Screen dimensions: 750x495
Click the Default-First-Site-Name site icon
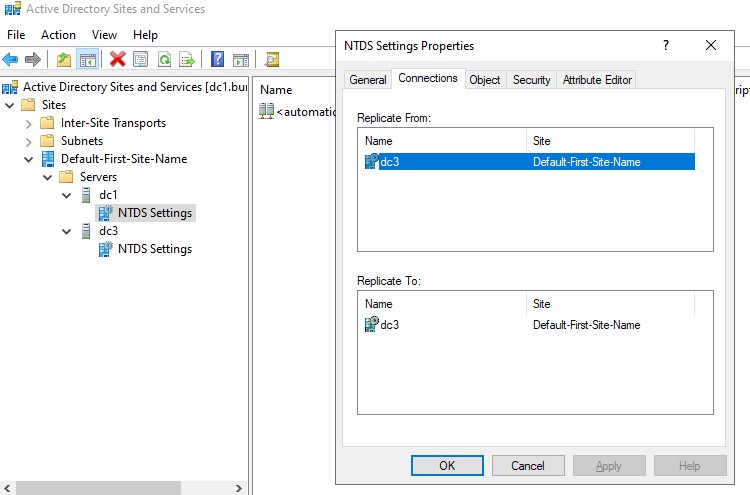[x=48, y=159]
